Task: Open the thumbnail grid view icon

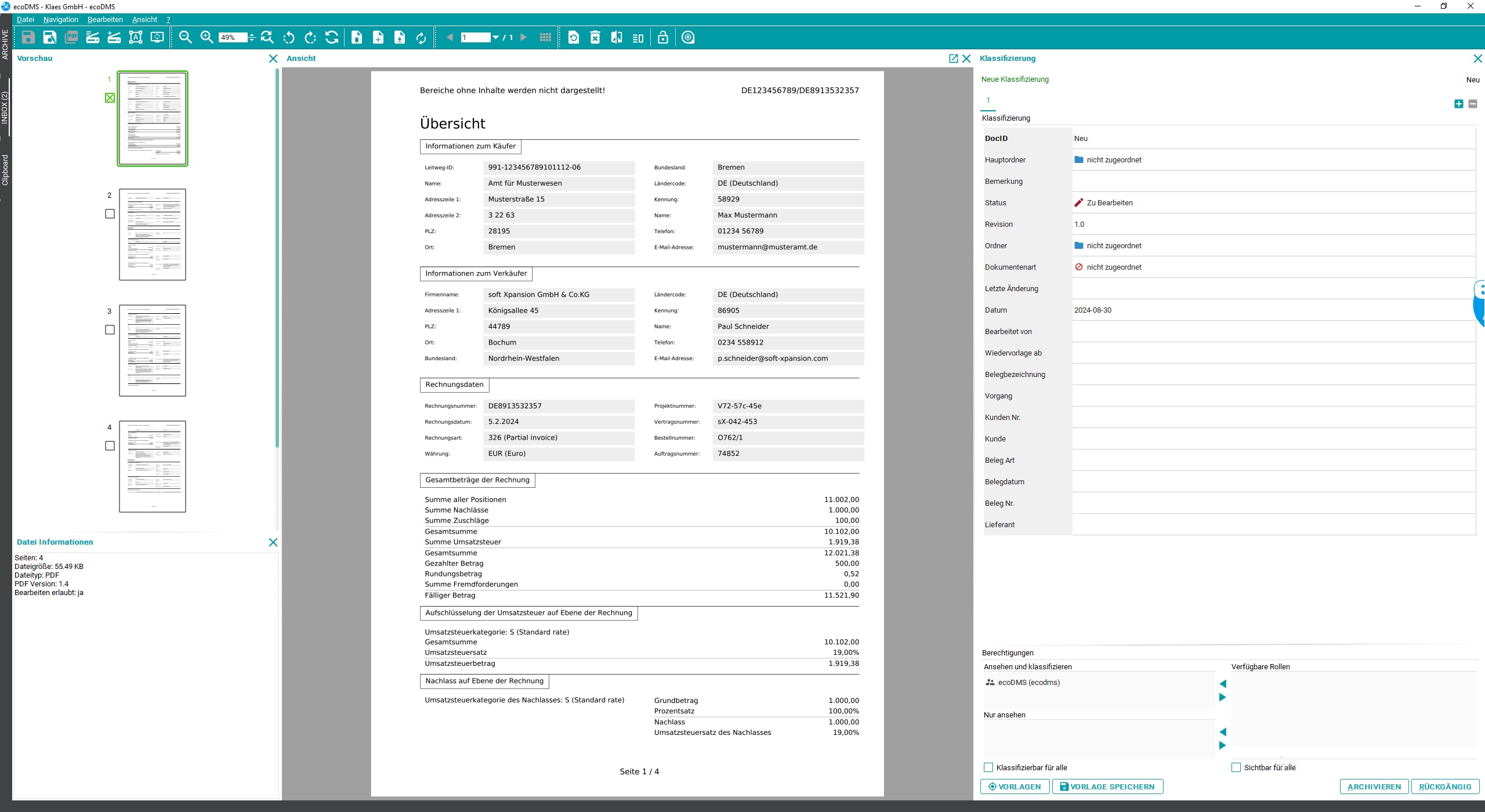Action: [x=545, y=38]
